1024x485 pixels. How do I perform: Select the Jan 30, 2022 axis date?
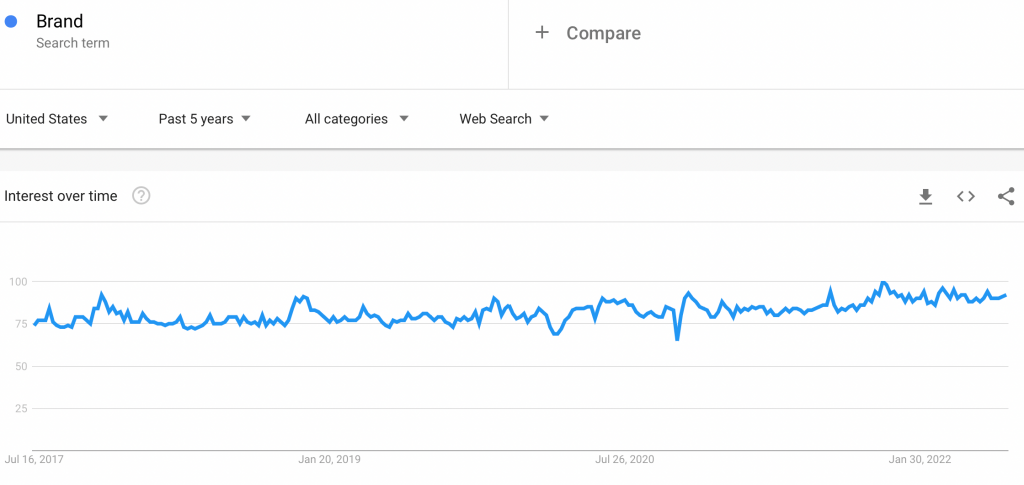point(920,460)
